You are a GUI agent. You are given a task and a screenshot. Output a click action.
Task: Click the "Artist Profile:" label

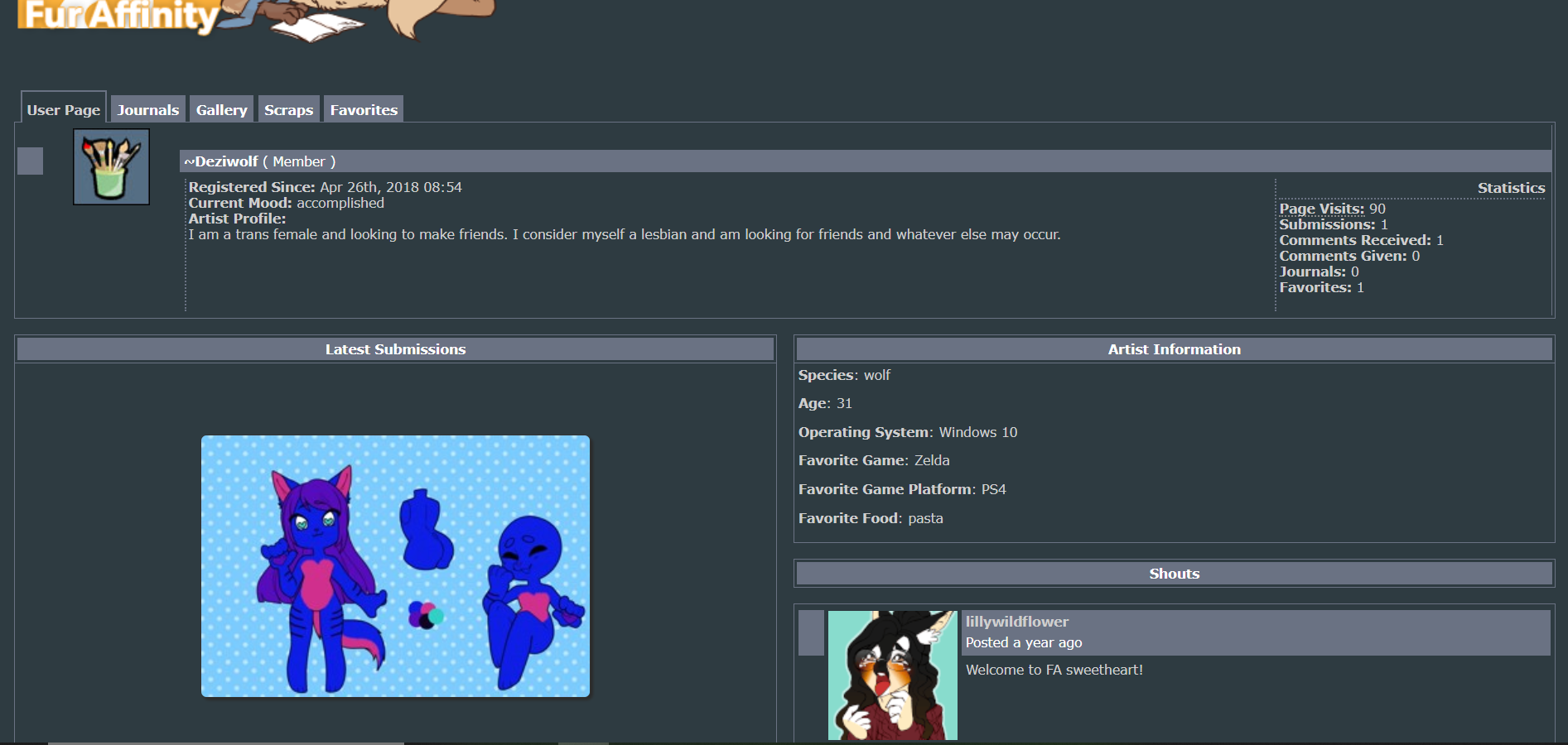pyautogui.click(x=237, y=219)
